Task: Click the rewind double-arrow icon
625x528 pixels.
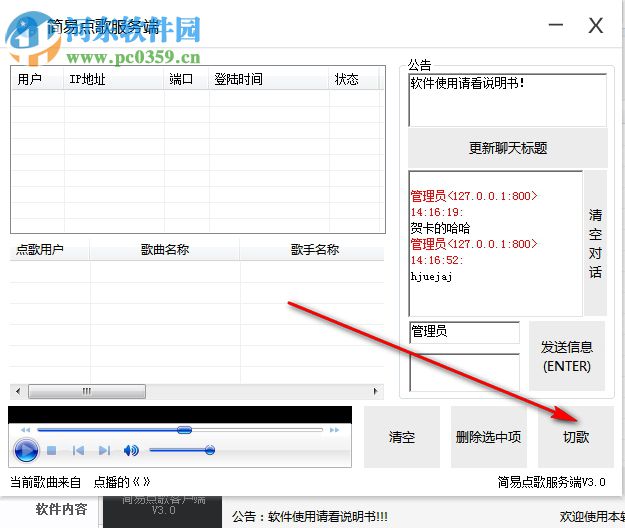Action: coord(26,430)
